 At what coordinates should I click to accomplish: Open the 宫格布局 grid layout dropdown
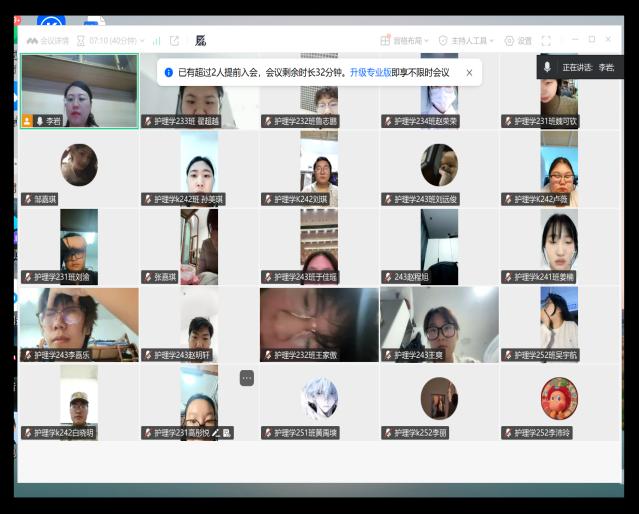402,41
